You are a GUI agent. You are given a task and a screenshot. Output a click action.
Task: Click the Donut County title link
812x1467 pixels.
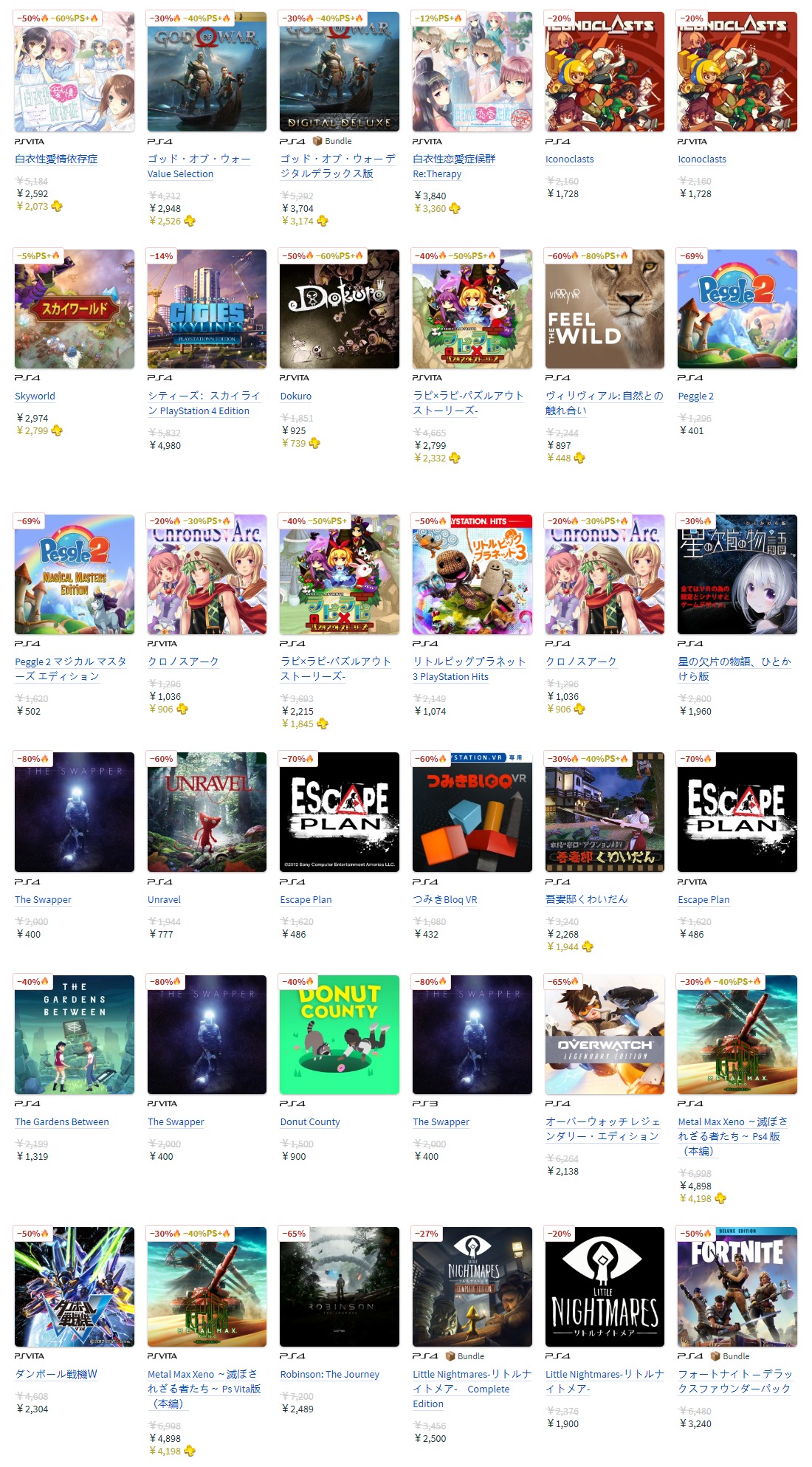tap(310, 1122)
